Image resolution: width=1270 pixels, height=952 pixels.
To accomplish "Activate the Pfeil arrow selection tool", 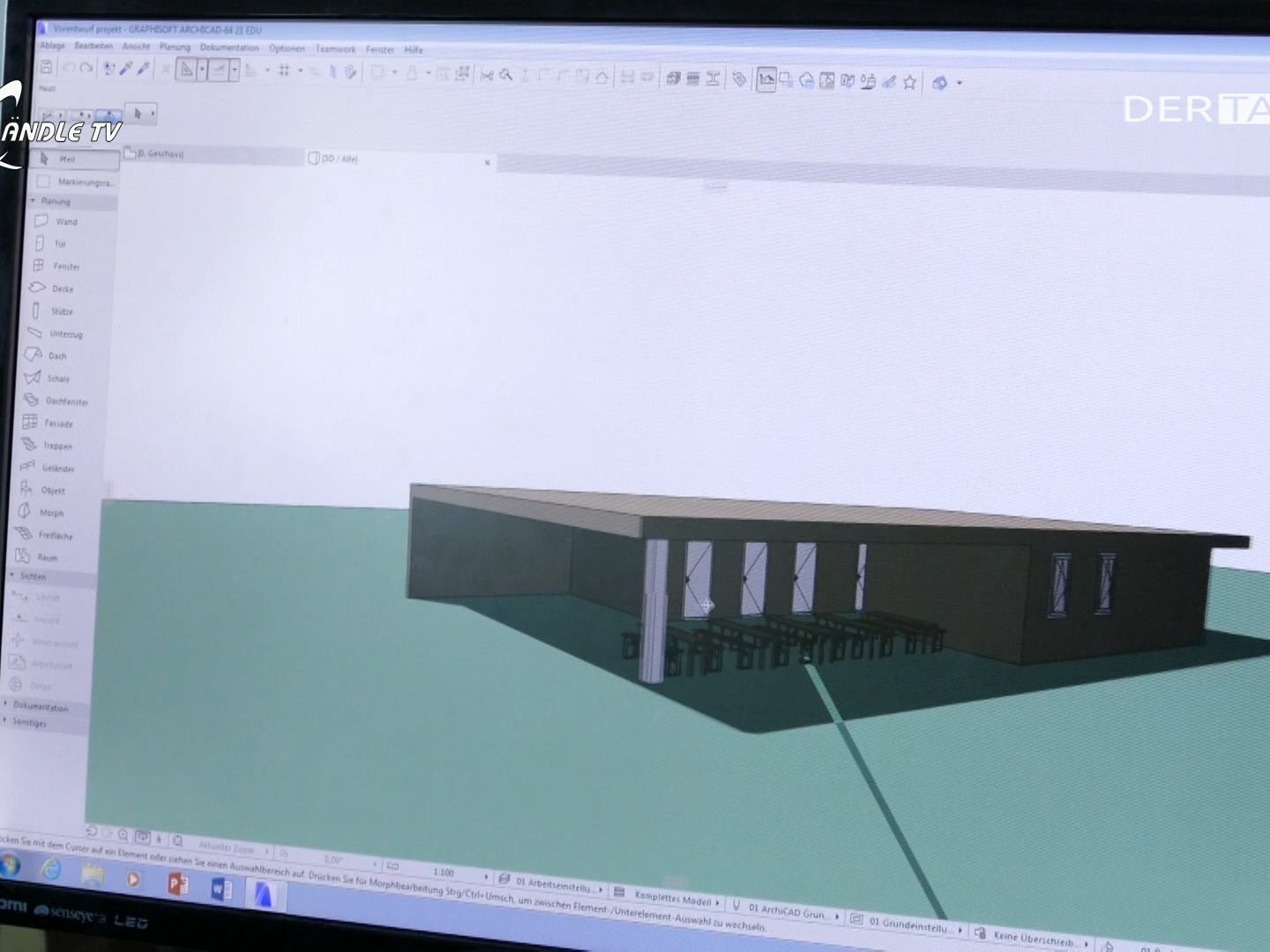I will [x=66, y=160].
